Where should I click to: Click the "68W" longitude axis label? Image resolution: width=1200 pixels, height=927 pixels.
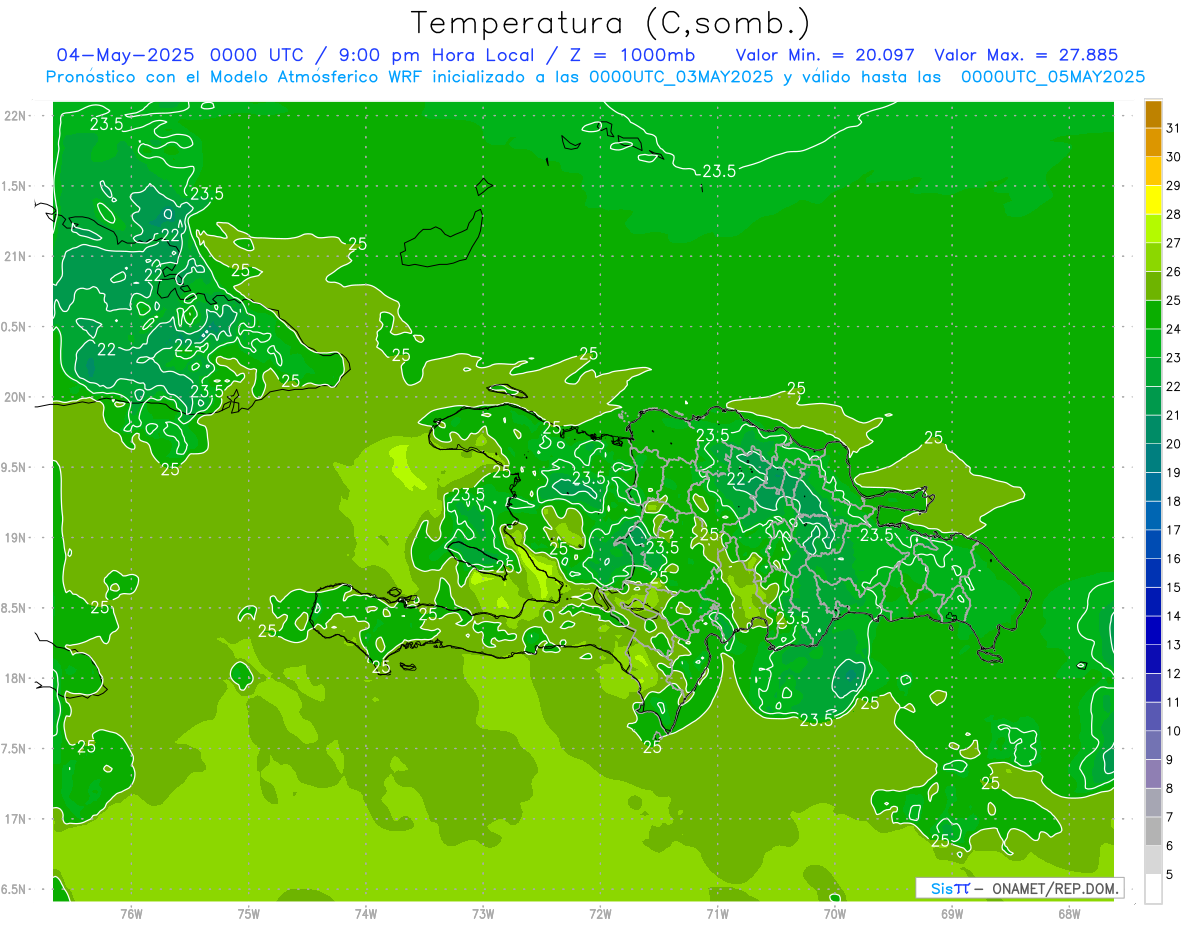1069,913
